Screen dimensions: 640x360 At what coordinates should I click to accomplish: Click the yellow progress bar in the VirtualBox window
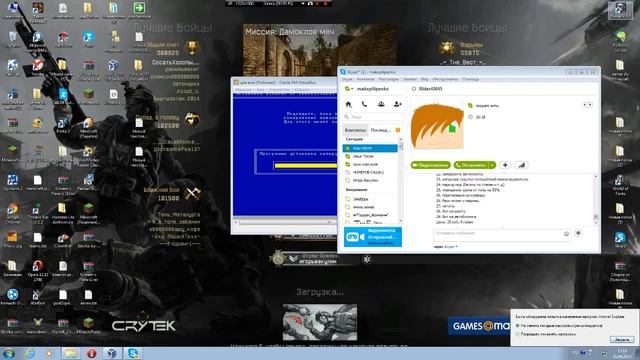tap(305, 165)
